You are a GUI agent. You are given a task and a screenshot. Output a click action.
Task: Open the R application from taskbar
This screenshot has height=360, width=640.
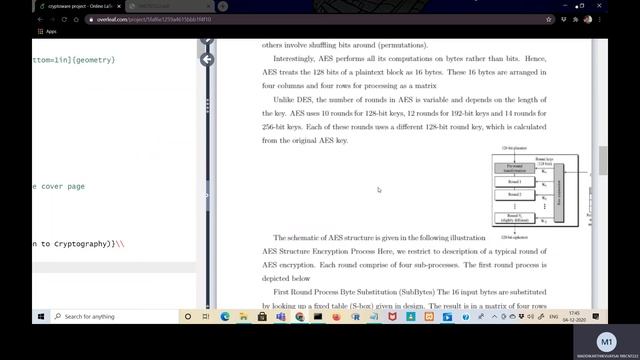(356, 316)
